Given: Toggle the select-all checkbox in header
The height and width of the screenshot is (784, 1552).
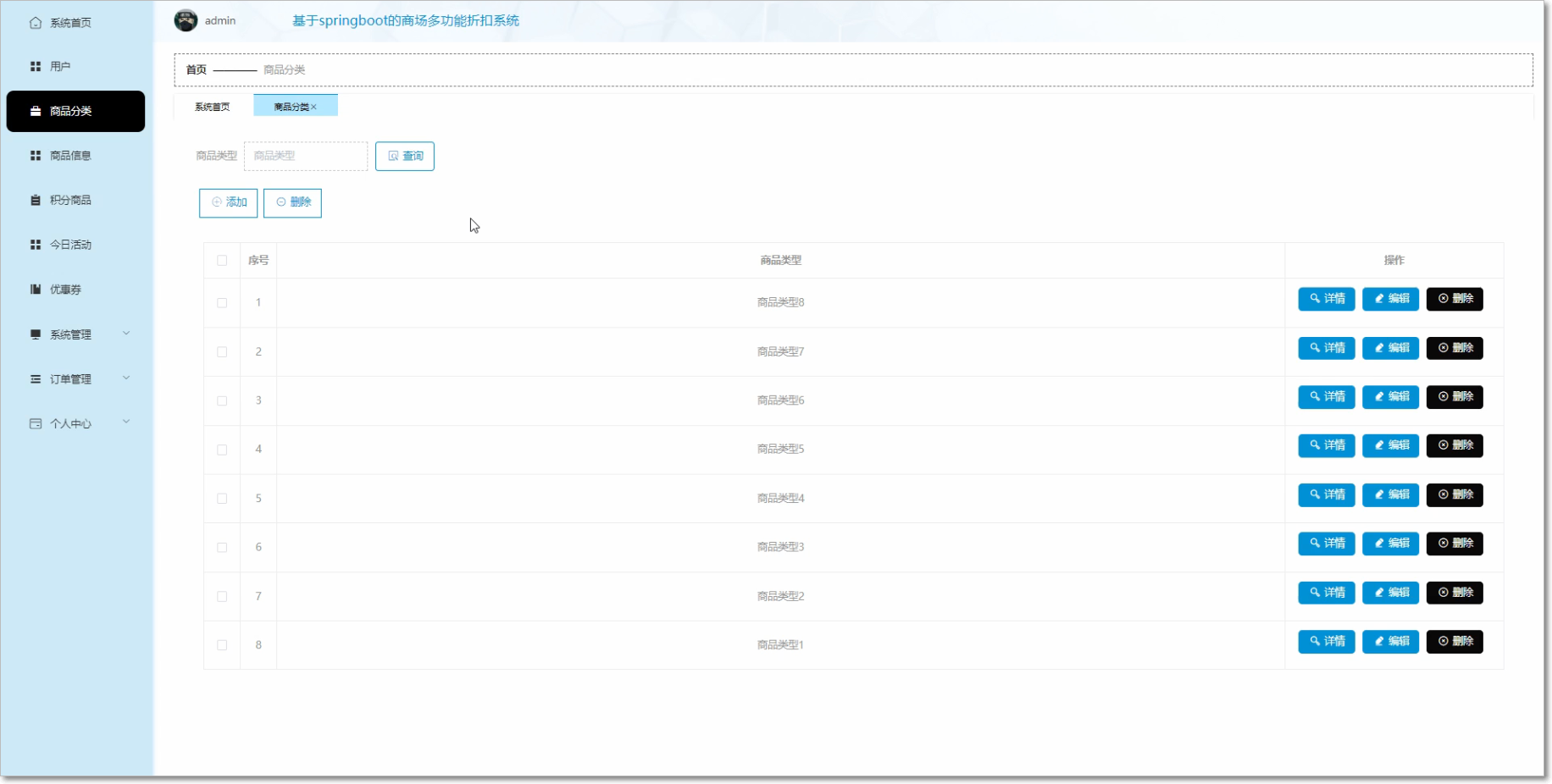Looking at the screenshot, I should pos(222,261).
